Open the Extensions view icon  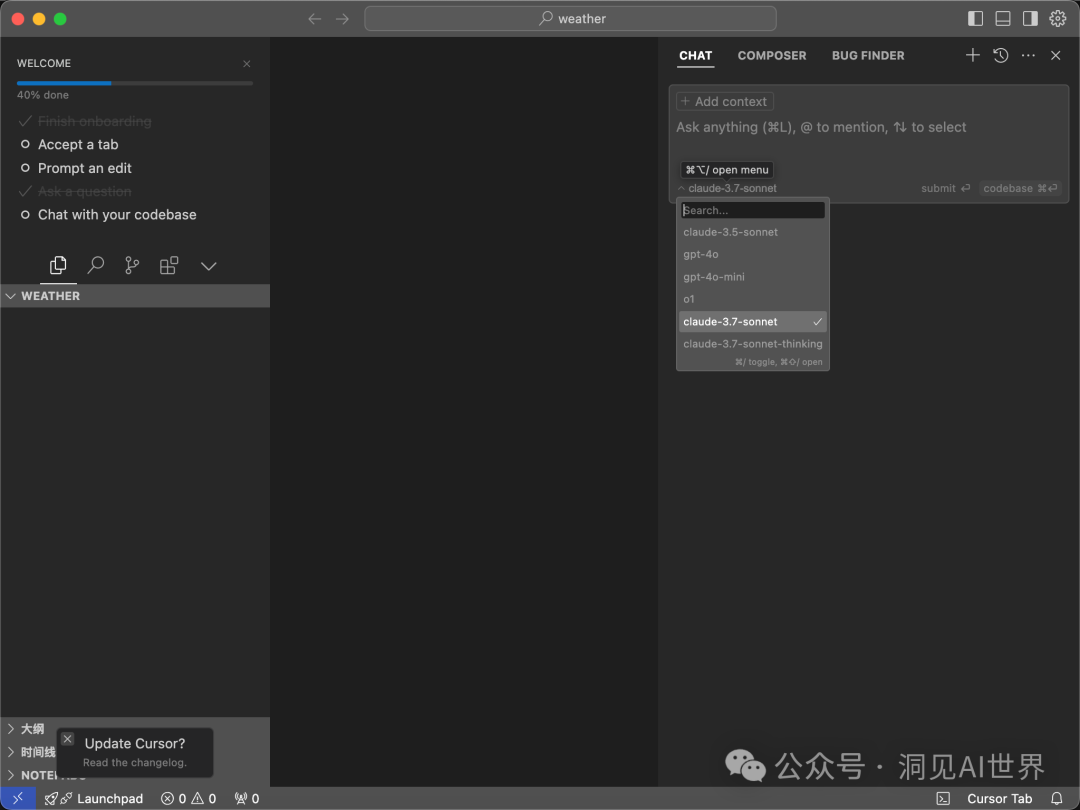click(169, 265)
